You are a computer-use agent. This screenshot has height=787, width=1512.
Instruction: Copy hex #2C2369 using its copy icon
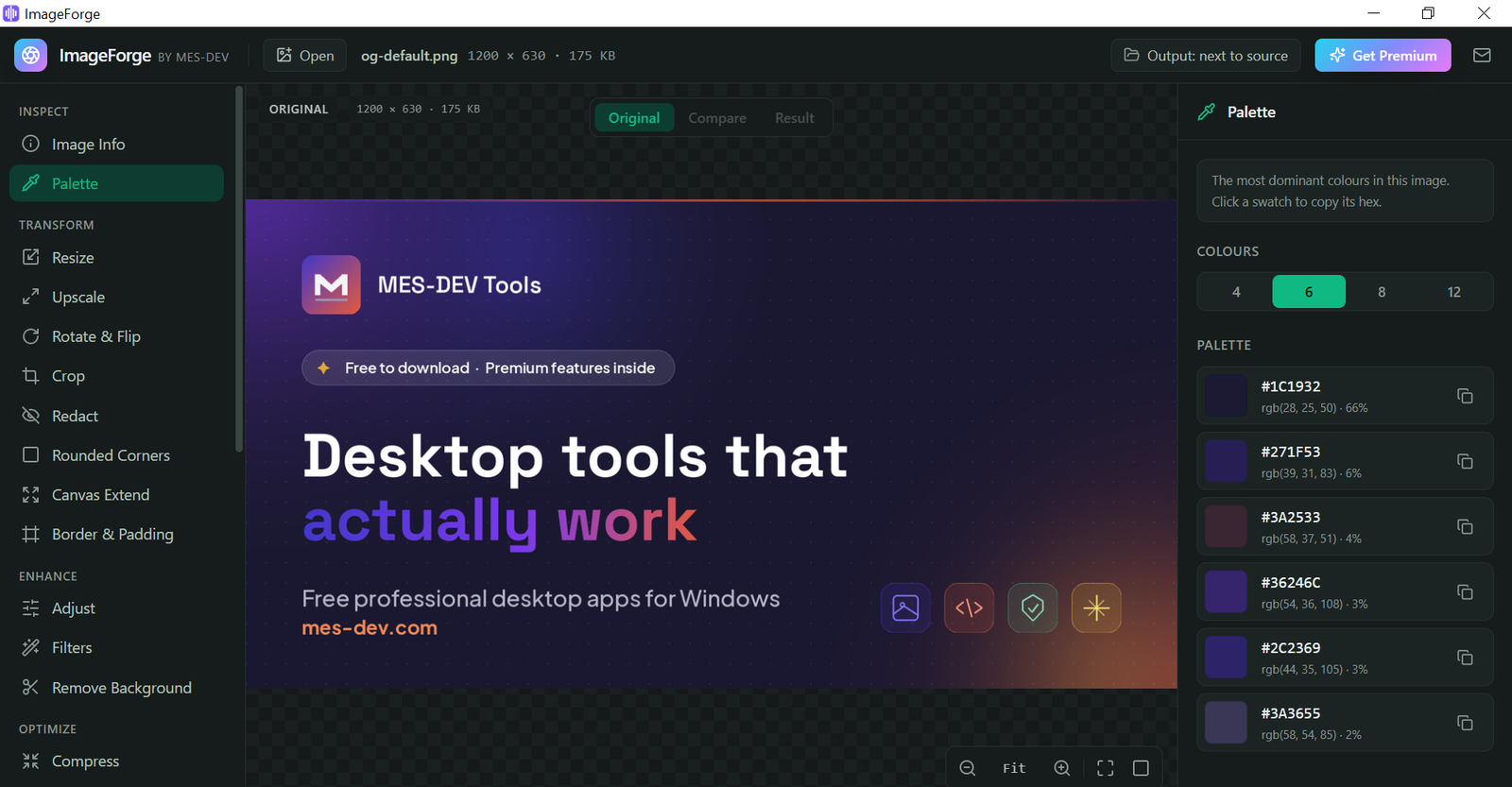1465,657
